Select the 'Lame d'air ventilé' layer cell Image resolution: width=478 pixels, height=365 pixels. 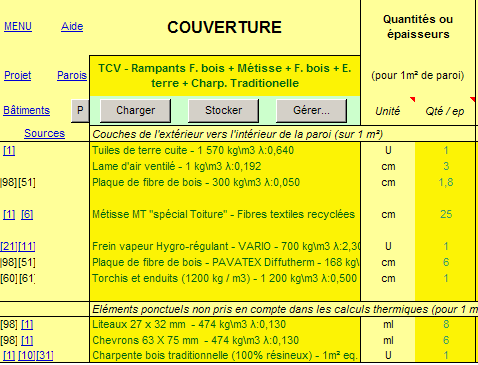pos(225,166)
